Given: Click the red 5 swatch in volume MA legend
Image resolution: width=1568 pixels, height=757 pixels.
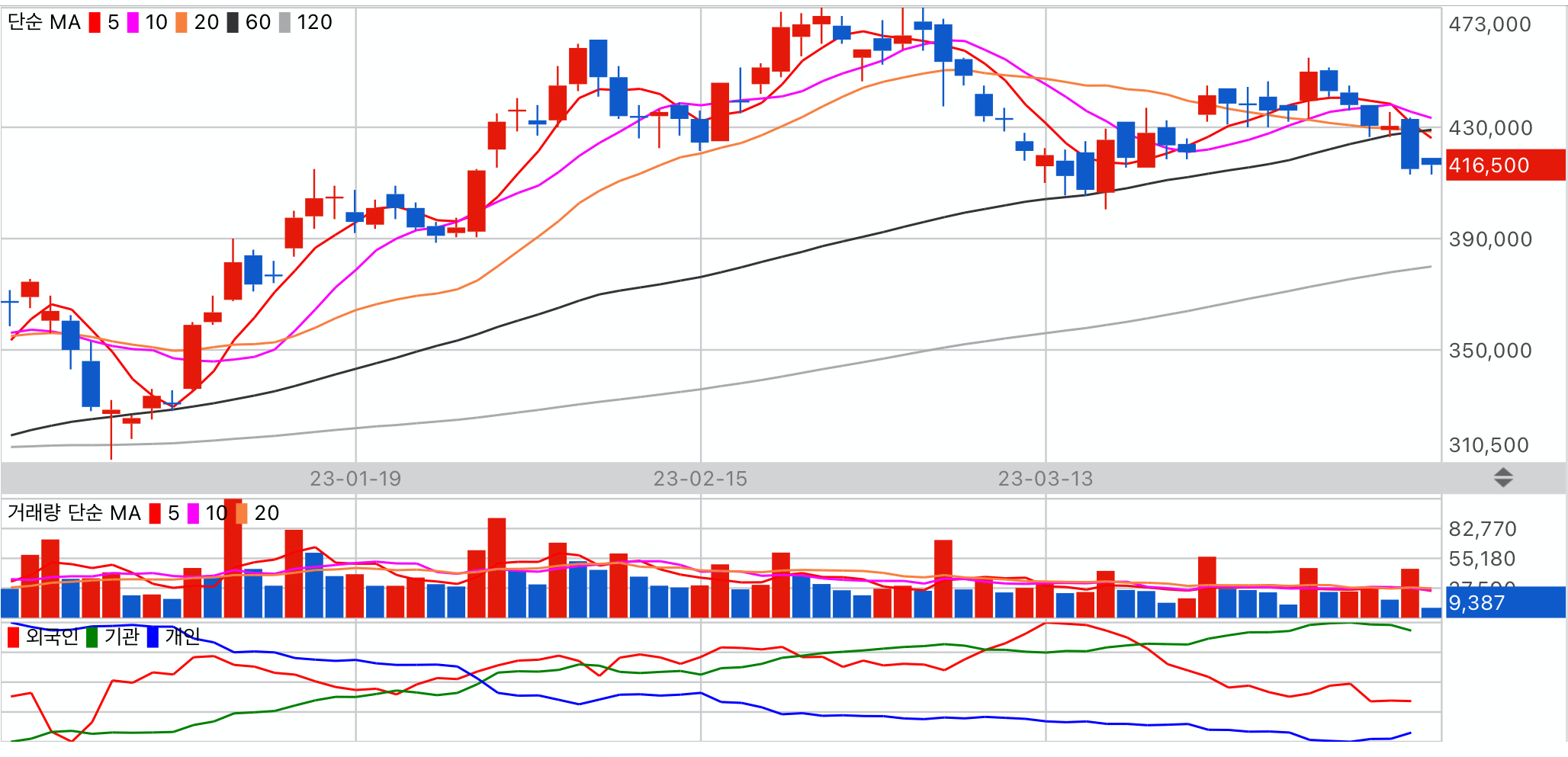Looking at the screenshot, I should click(x=155, y=513).
